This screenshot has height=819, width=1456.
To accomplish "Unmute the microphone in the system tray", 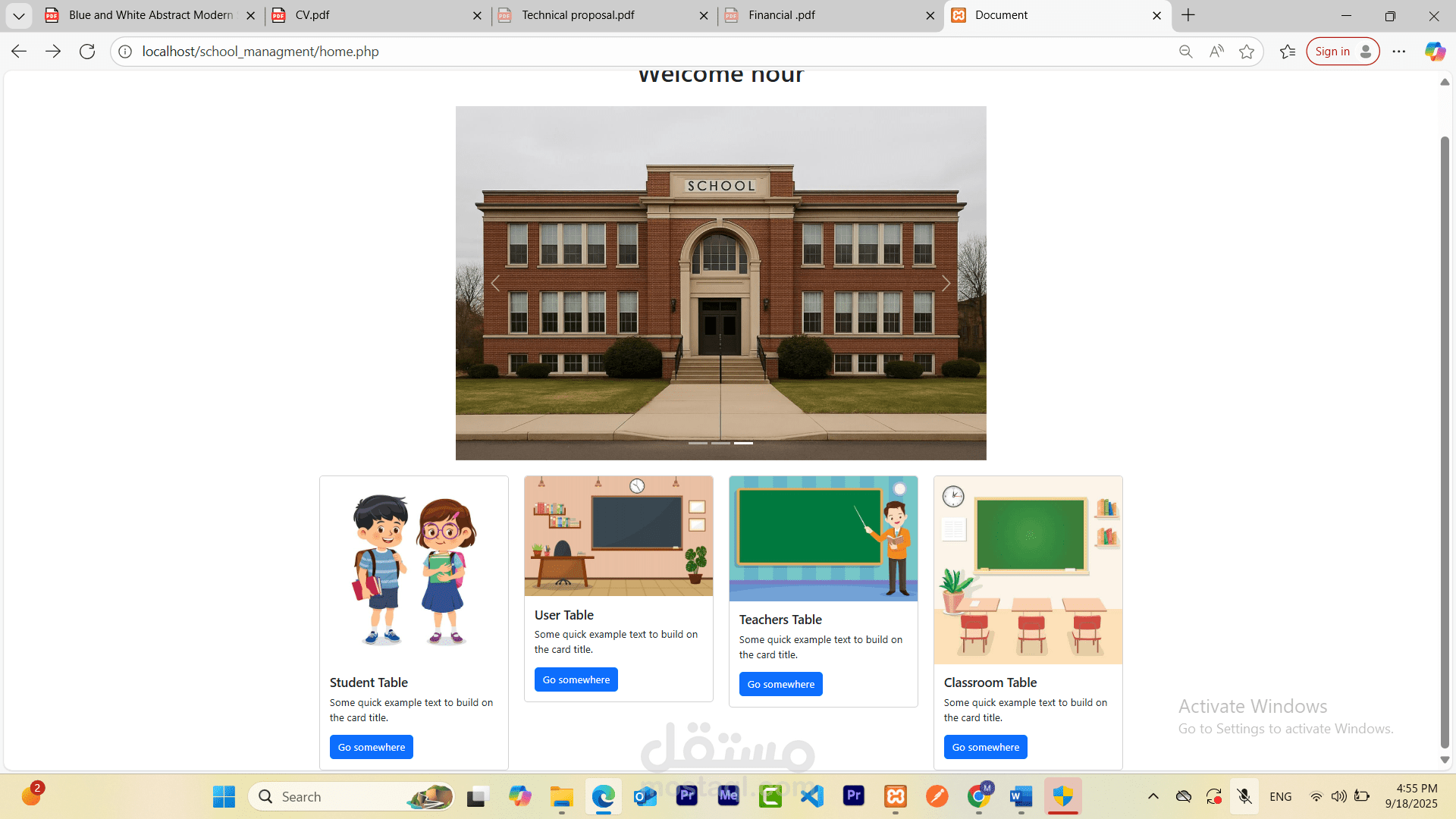I will pyautogui.click(x=1244, y=796).
